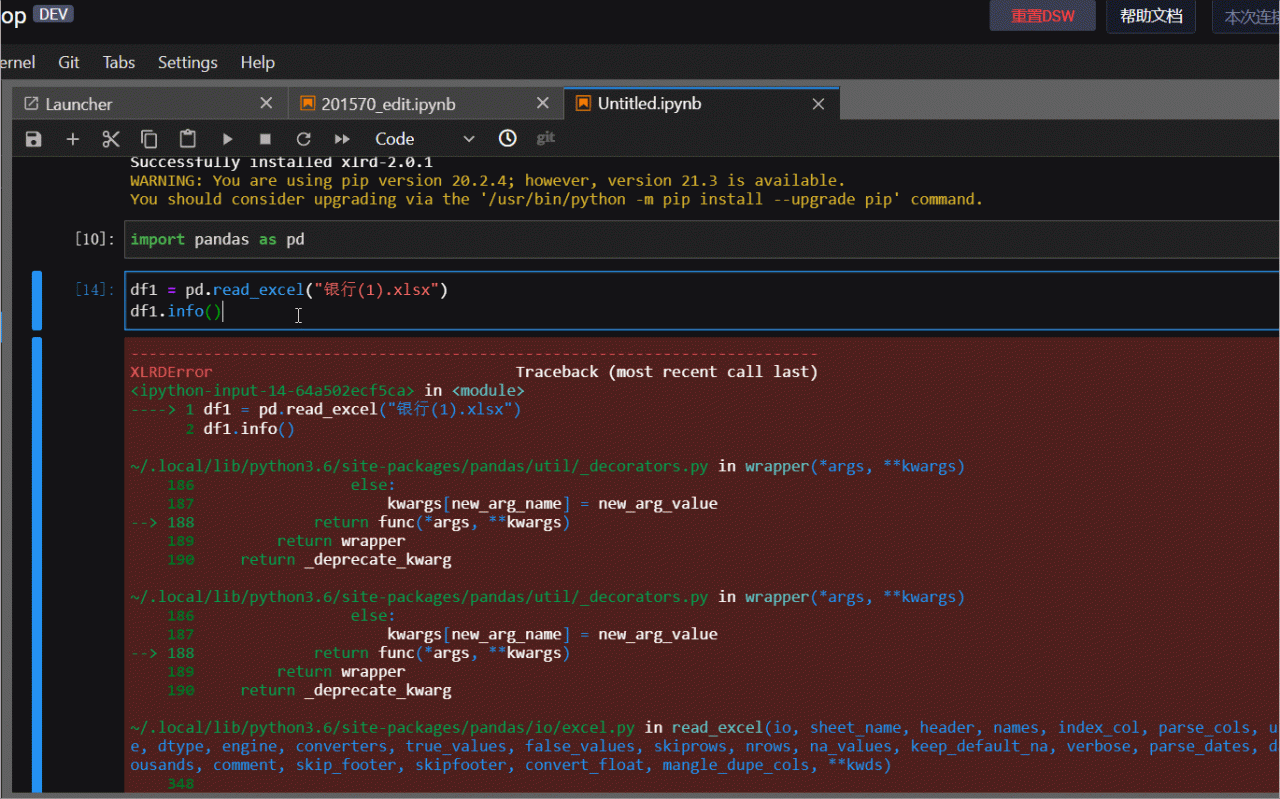Restart the kernel icon
The height and width of the screenshot is (799, 1280).
[303, 139]
